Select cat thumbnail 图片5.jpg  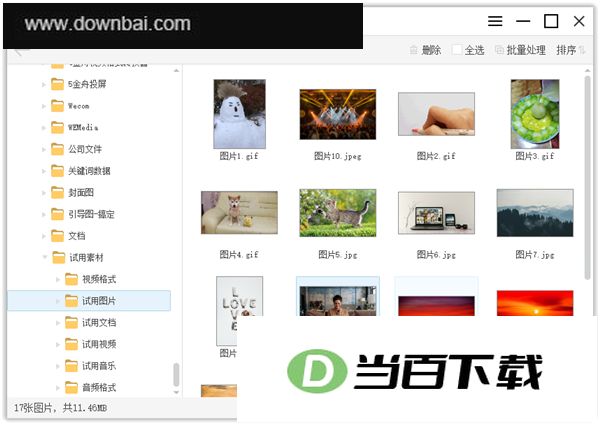338,213
